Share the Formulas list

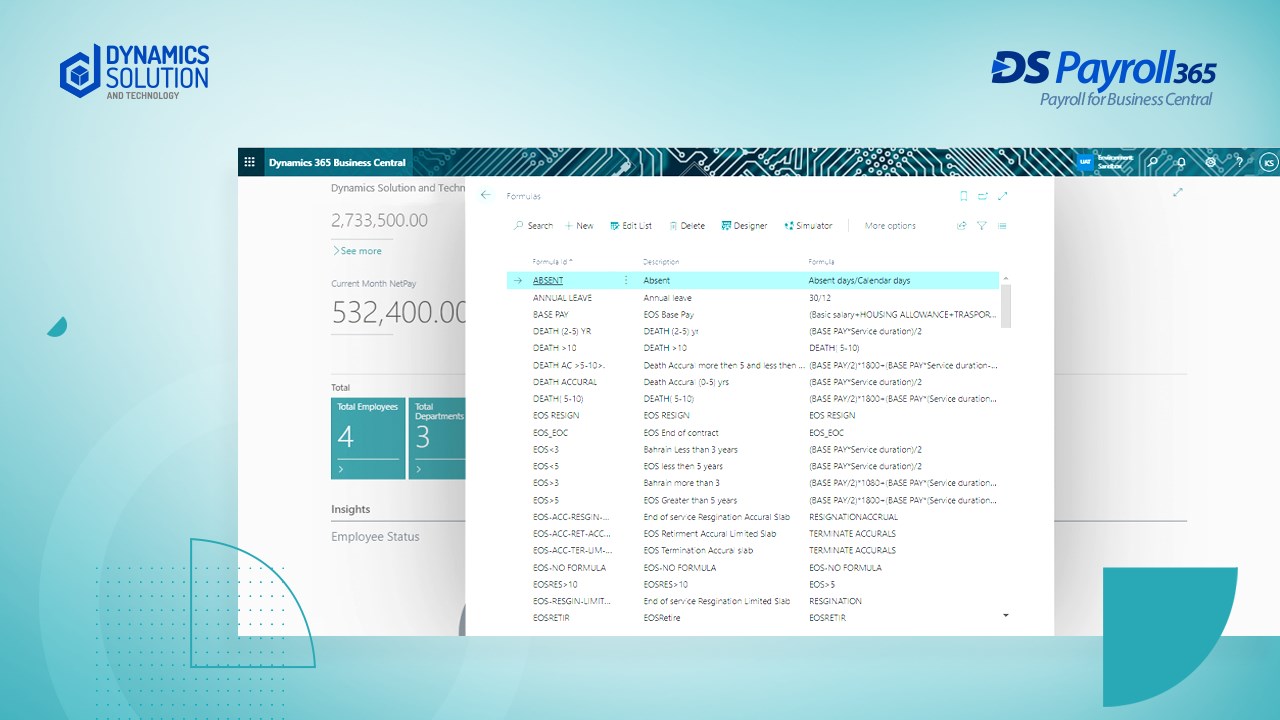tap(962, 226)
